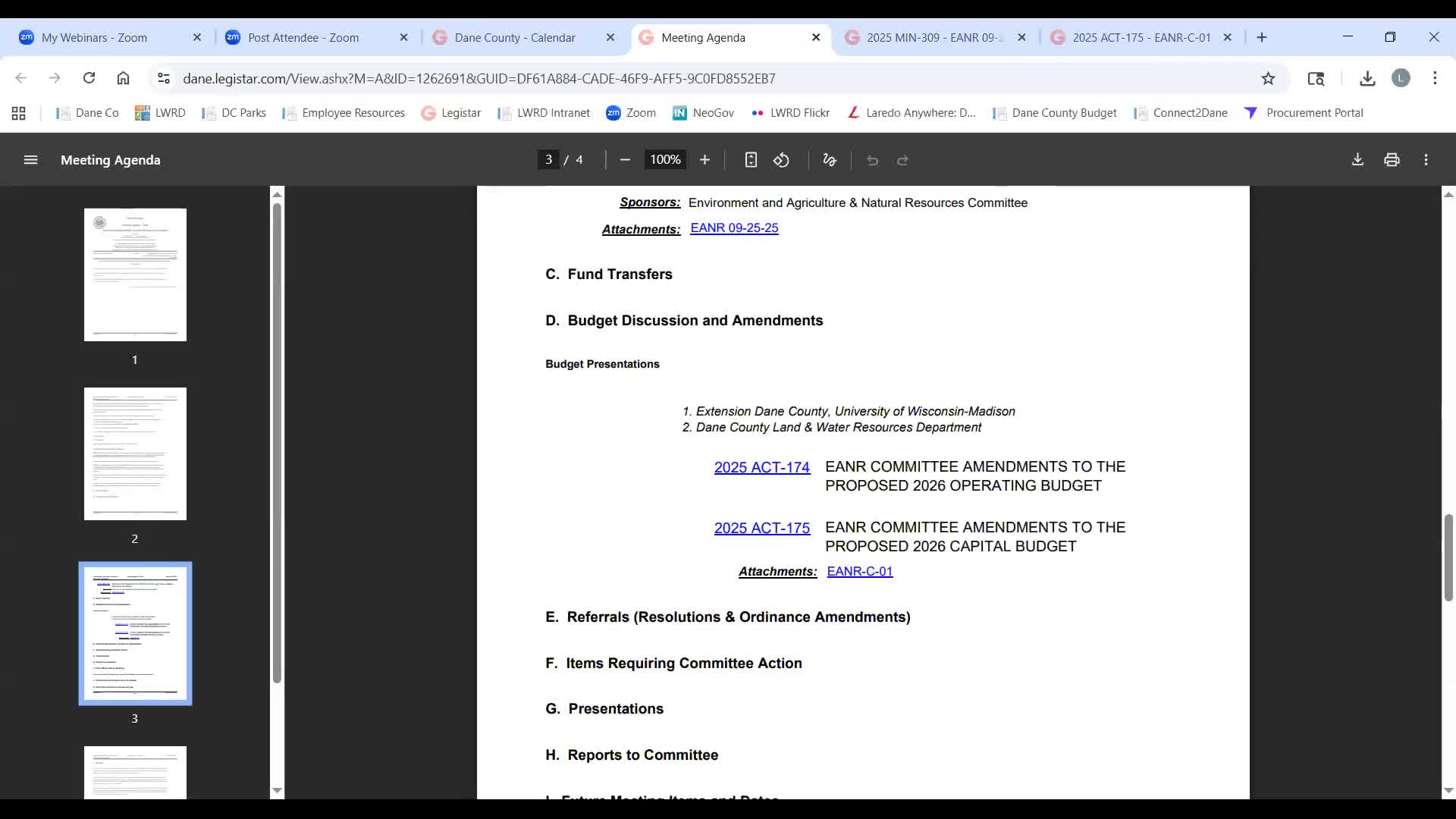
Task: Click the PDF zoom percentage field
Action: [x=665, y=160]
